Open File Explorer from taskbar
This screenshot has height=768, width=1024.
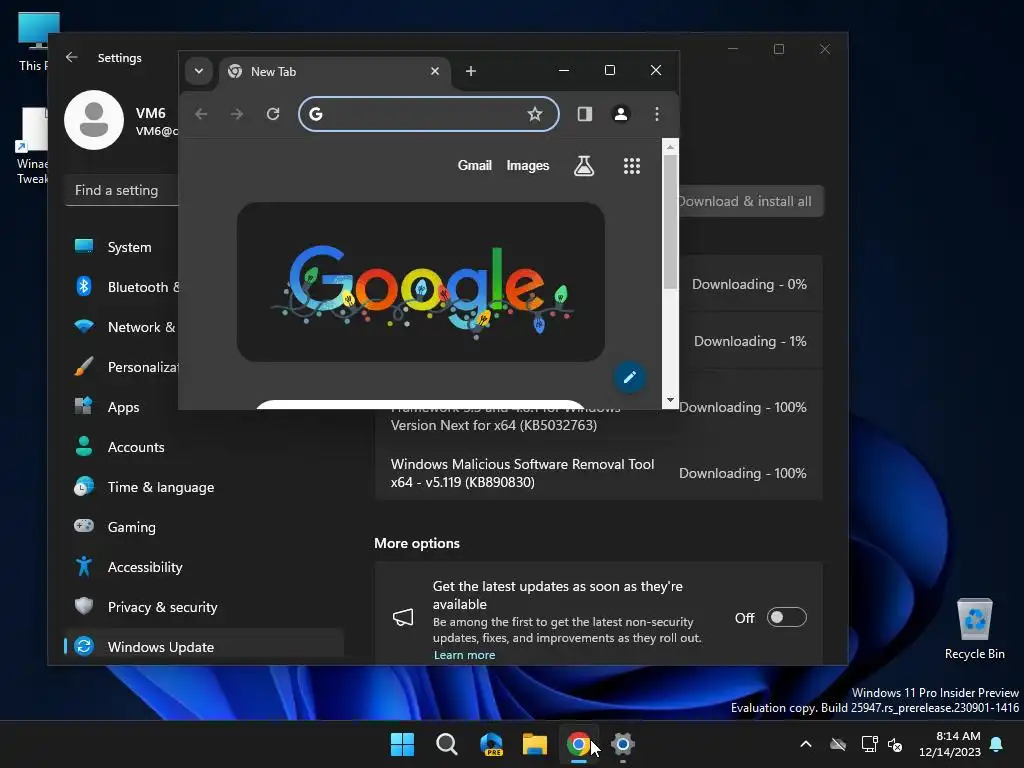[535, 744]
